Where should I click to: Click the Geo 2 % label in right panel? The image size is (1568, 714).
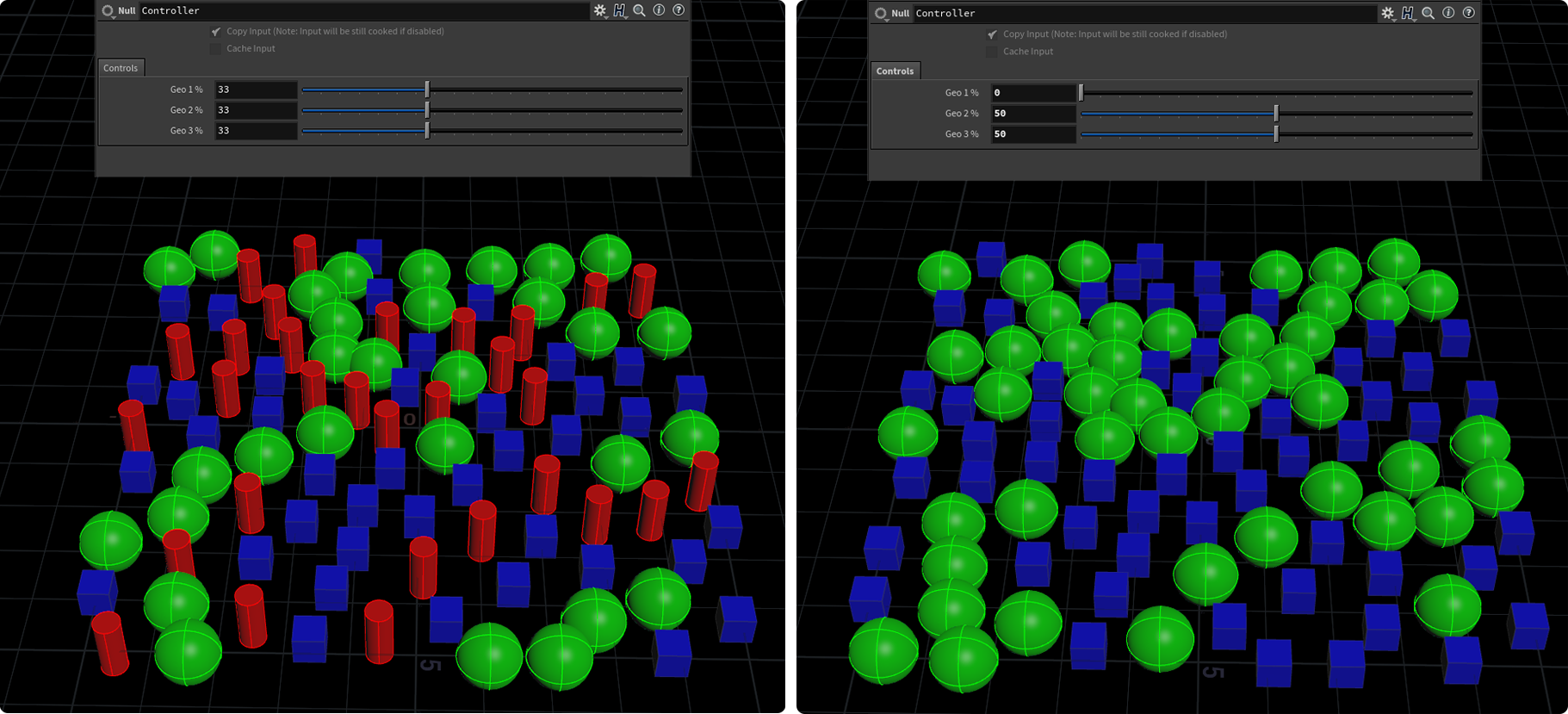[962, 114]
